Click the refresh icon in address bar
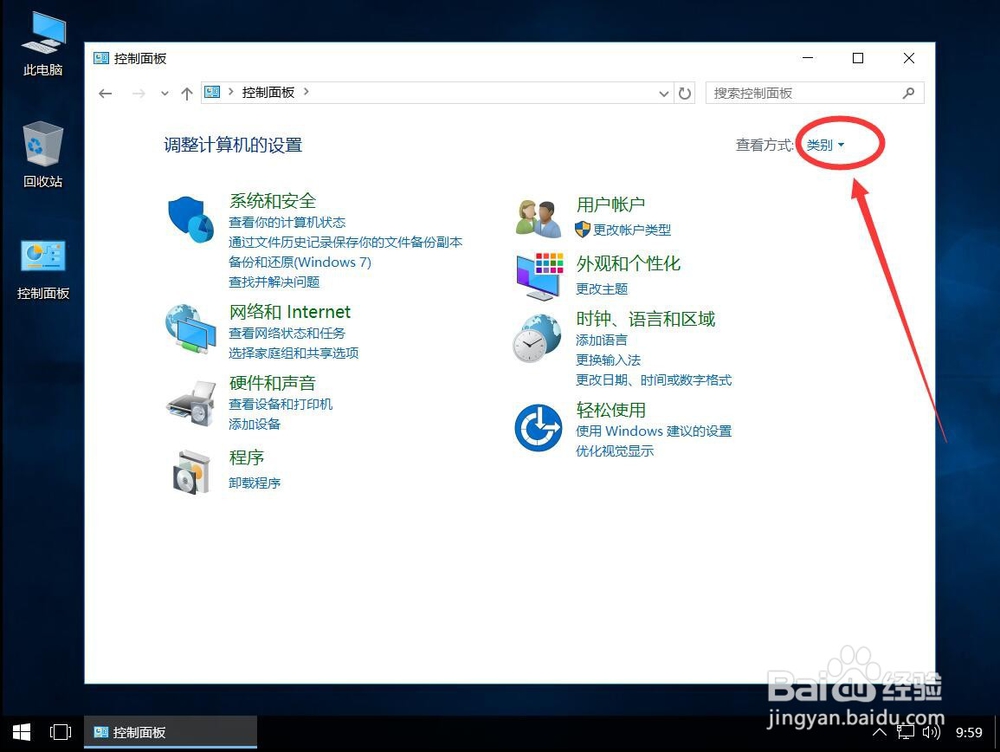1000x752 pixels. pyautogui.click(x=685, y=93)
